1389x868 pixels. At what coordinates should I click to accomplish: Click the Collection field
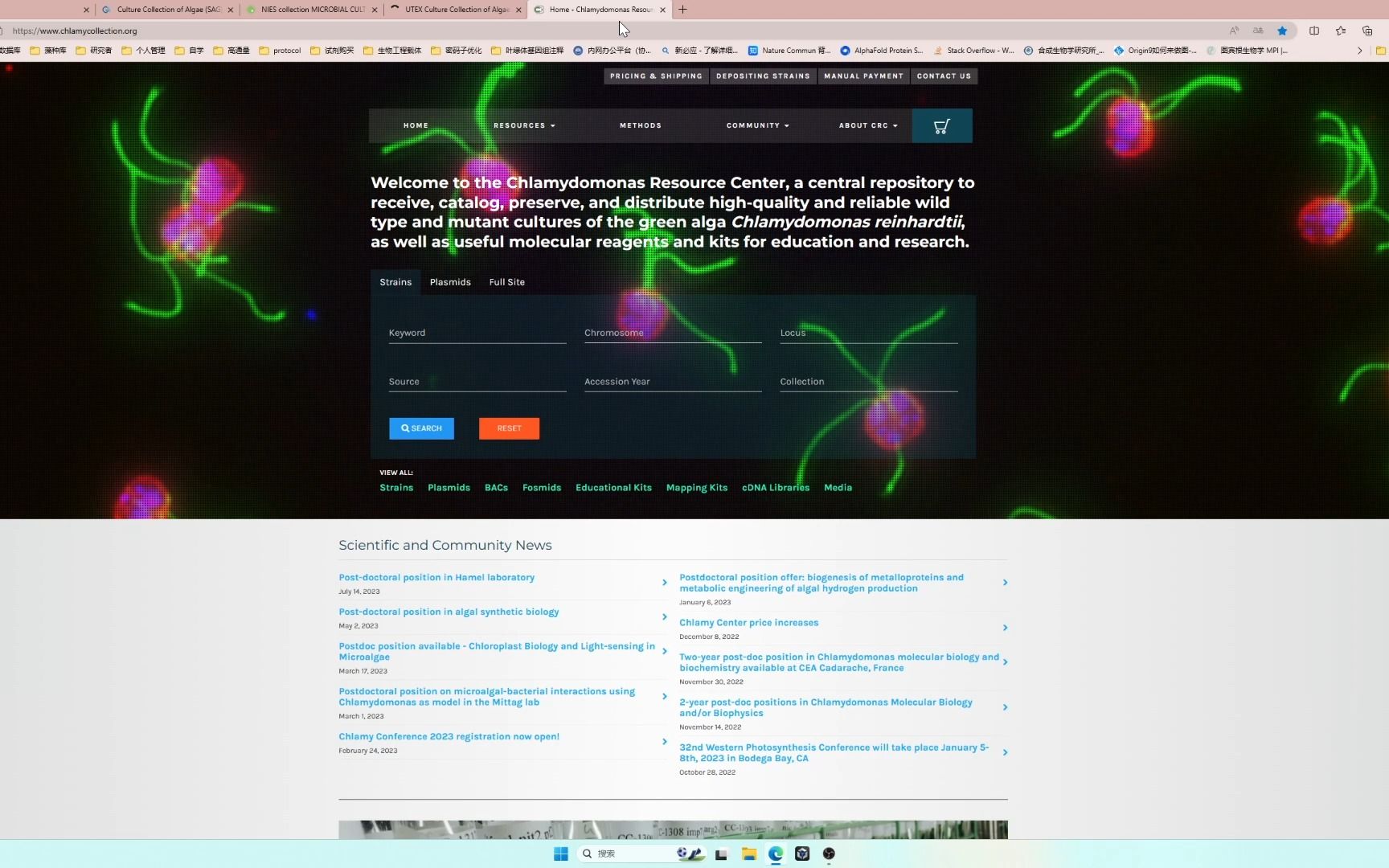point(869,382)
